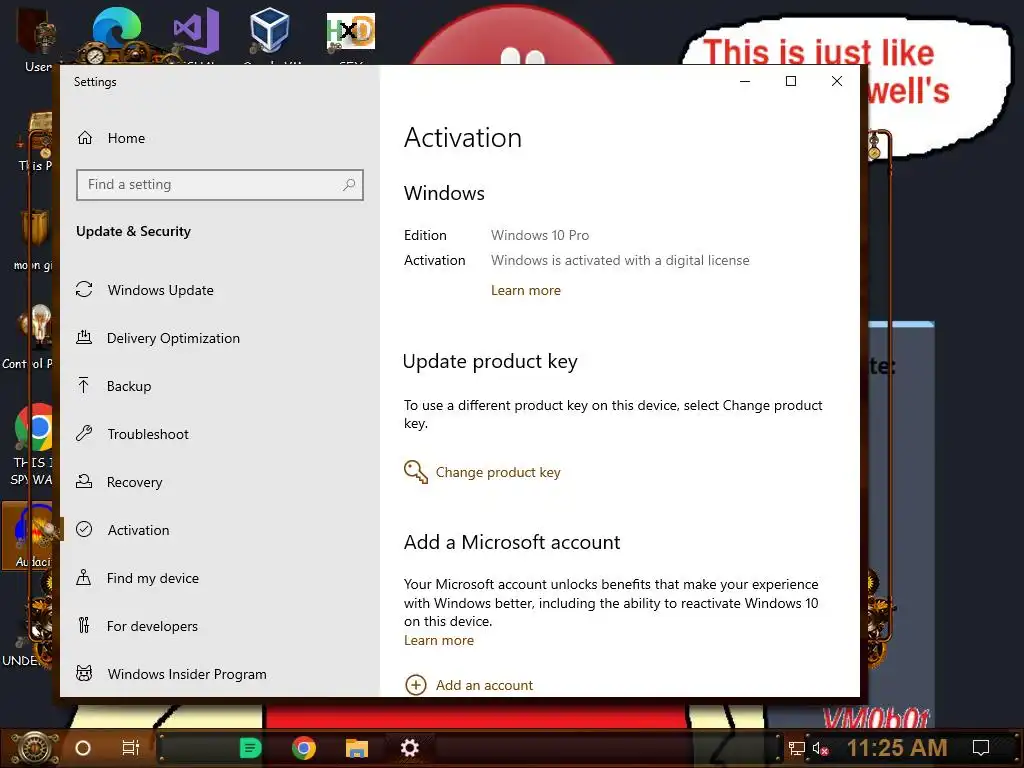Click Change product key link

coord(498,472)
